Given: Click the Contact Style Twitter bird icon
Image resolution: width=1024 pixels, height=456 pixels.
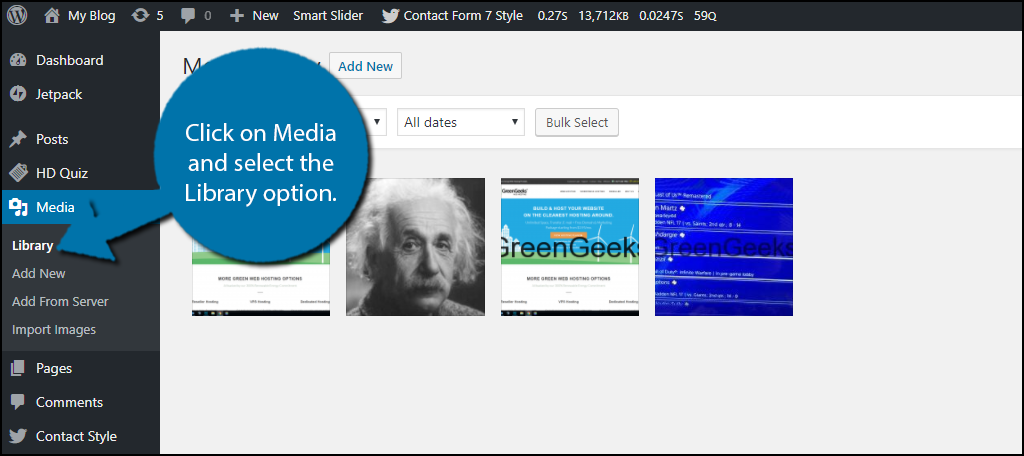Looking at the screenshot, I should click(18, 436).
